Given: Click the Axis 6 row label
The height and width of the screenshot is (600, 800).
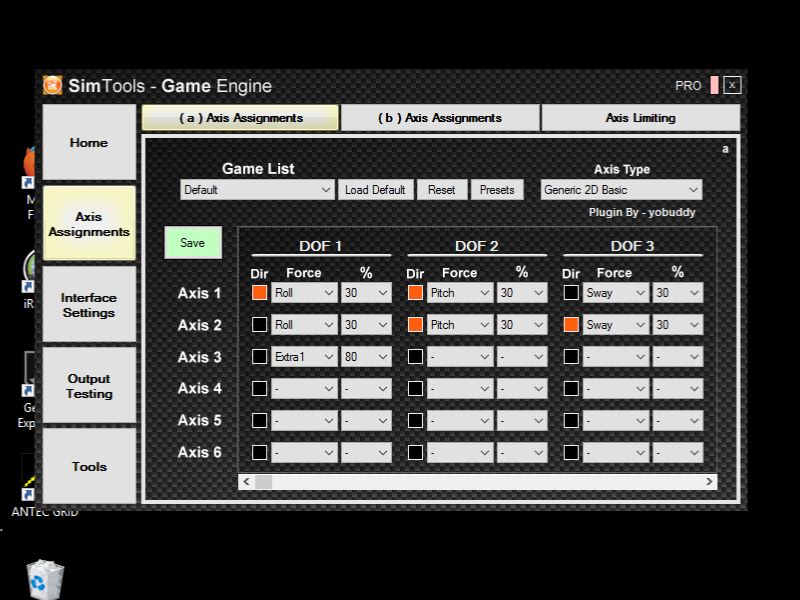Looking at the screenshot, I should [199, 452].
